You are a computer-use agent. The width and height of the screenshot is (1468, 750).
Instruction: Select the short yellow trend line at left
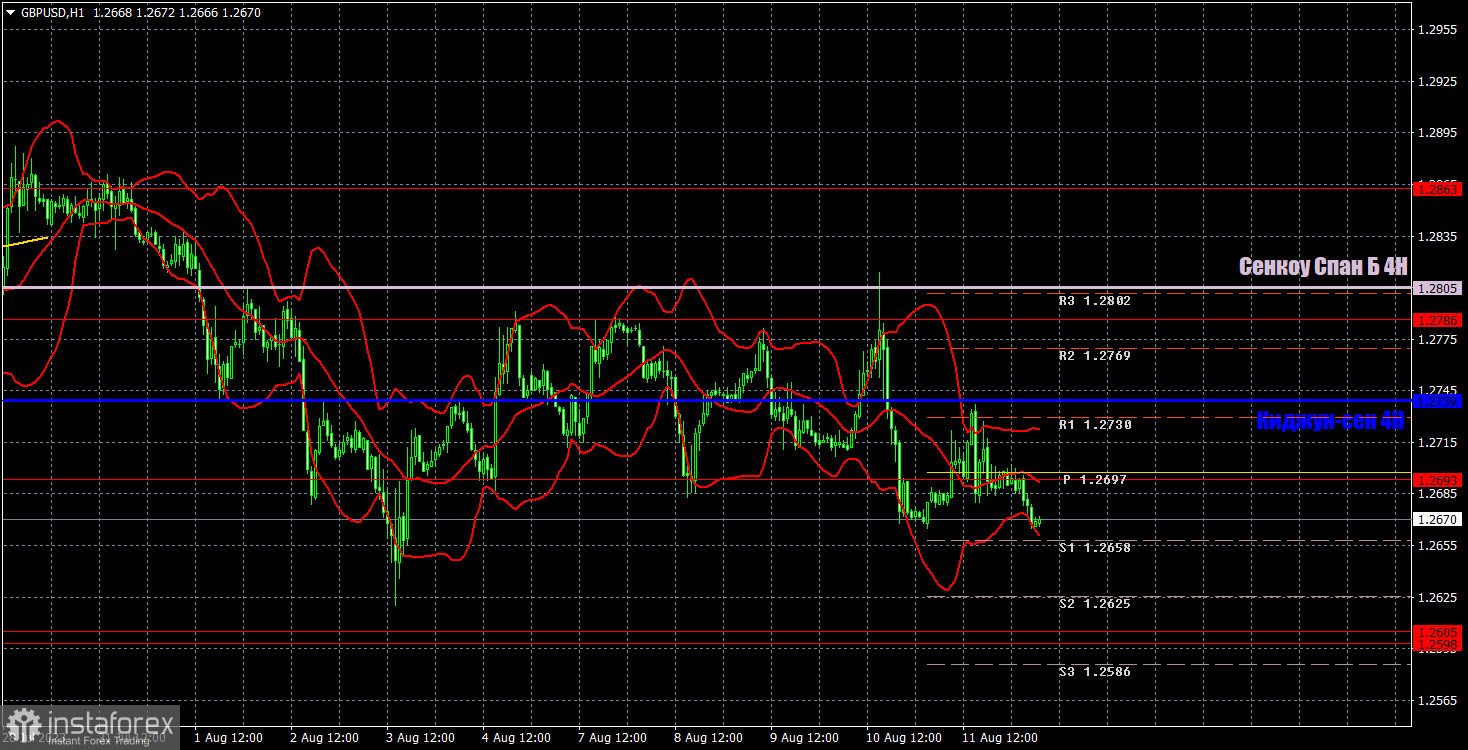click(x=25, y=242)
